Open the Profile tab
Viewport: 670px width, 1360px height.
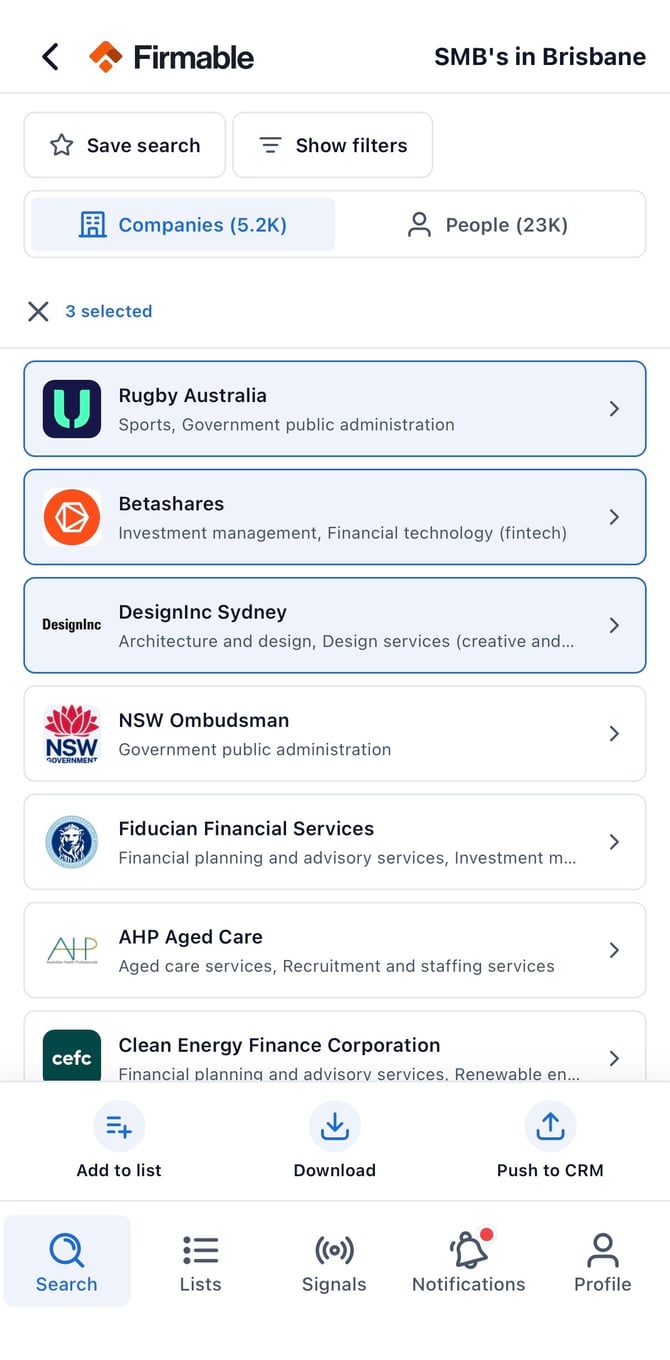click(603, 1261)
